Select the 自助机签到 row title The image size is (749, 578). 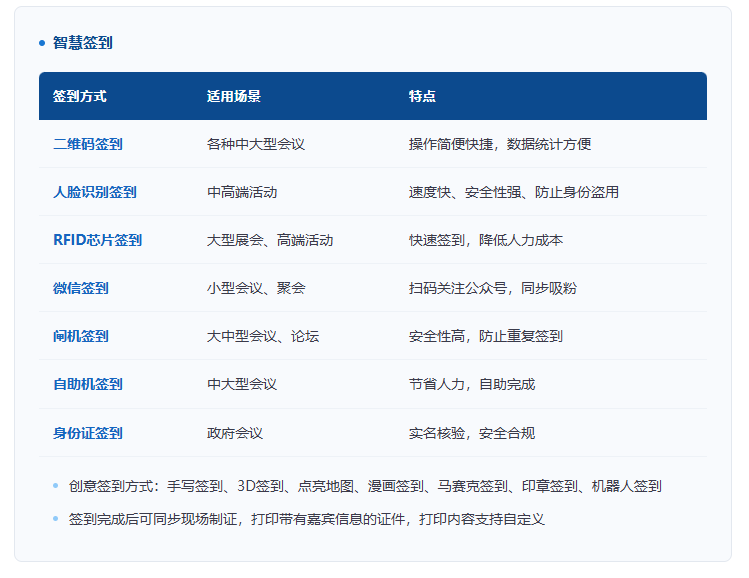[x=88, y=385]
